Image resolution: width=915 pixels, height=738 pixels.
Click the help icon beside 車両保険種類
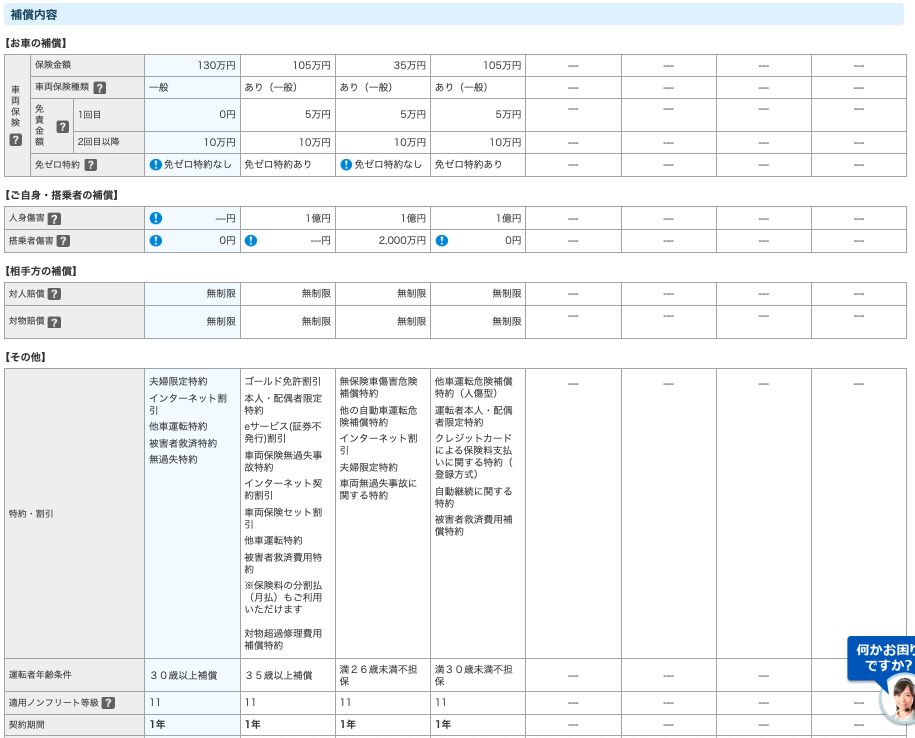tap(100, 88)
